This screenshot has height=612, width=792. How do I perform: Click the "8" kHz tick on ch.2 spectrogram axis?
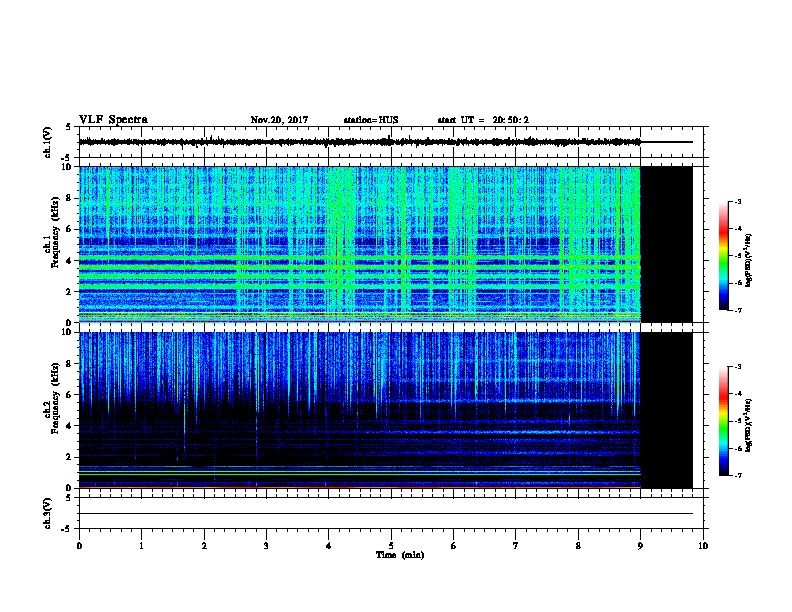[x=70, y=364]
